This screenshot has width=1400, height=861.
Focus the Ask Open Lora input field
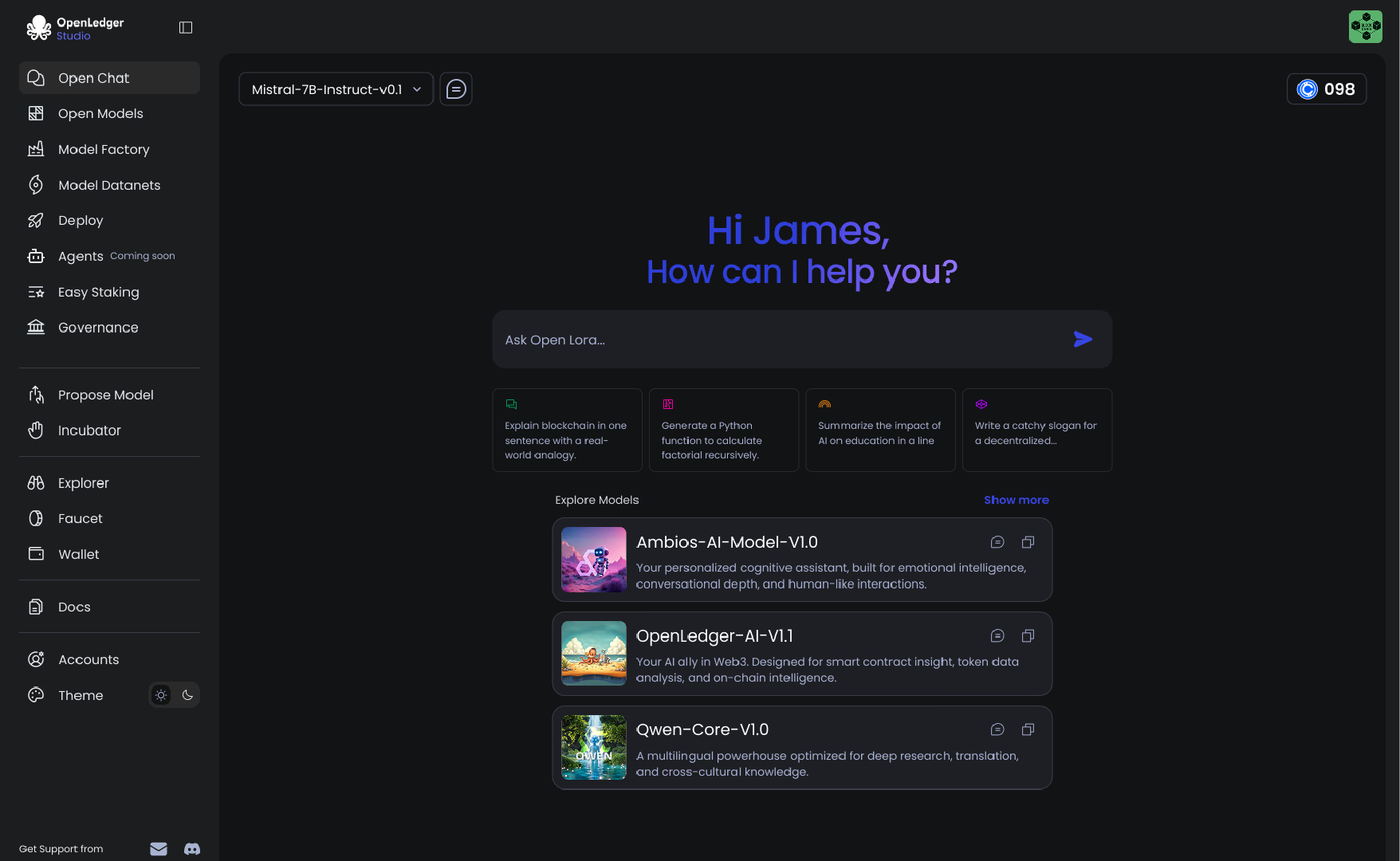pyautogui.click(x=781, y=340)
